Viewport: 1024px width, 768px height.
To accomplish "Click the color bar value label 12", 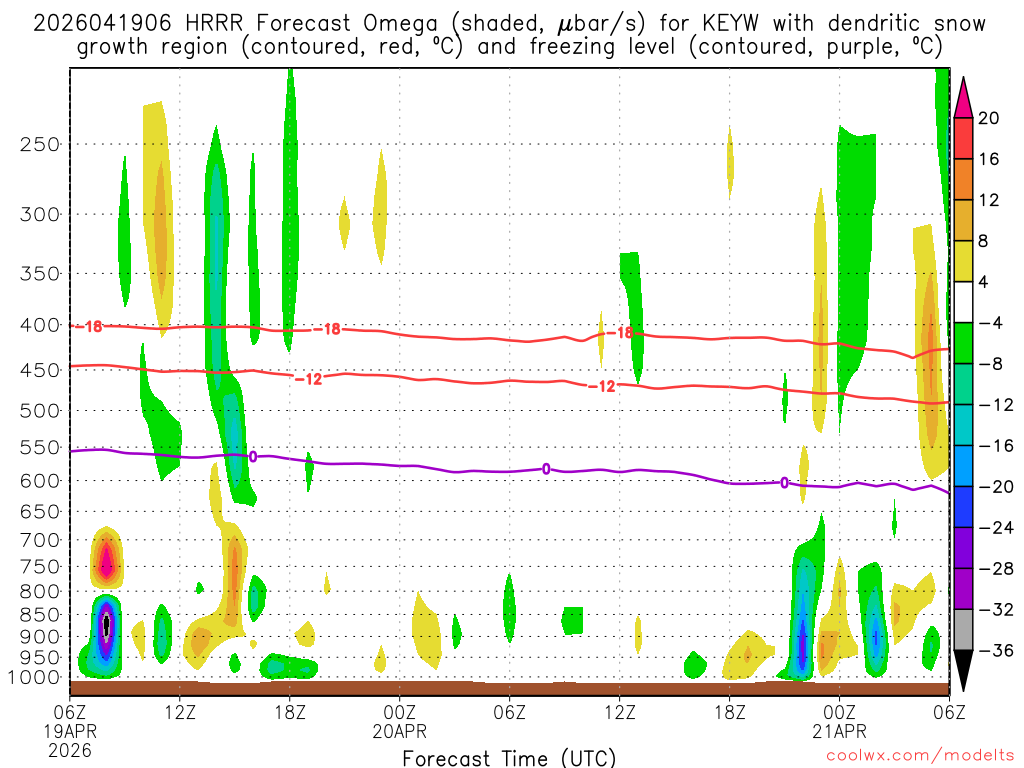I will click(x=988, y=200).
